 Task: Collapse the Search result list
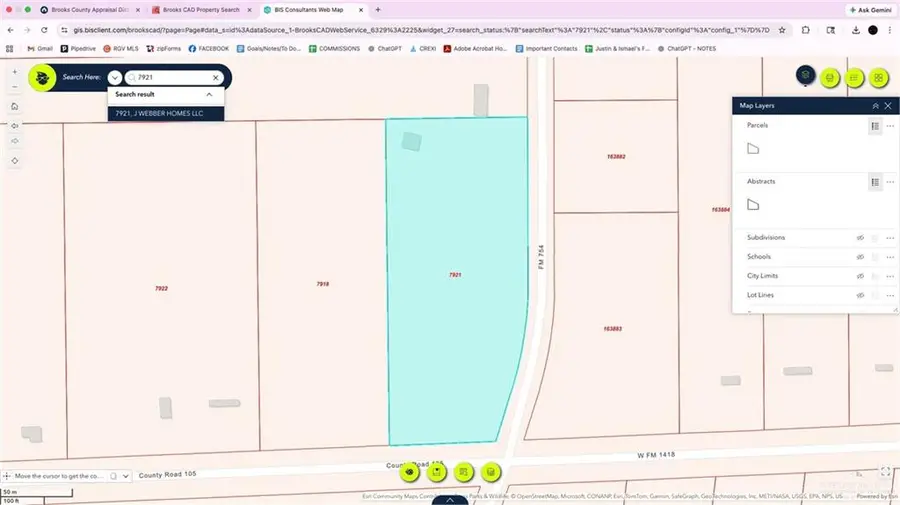point(209,94)
